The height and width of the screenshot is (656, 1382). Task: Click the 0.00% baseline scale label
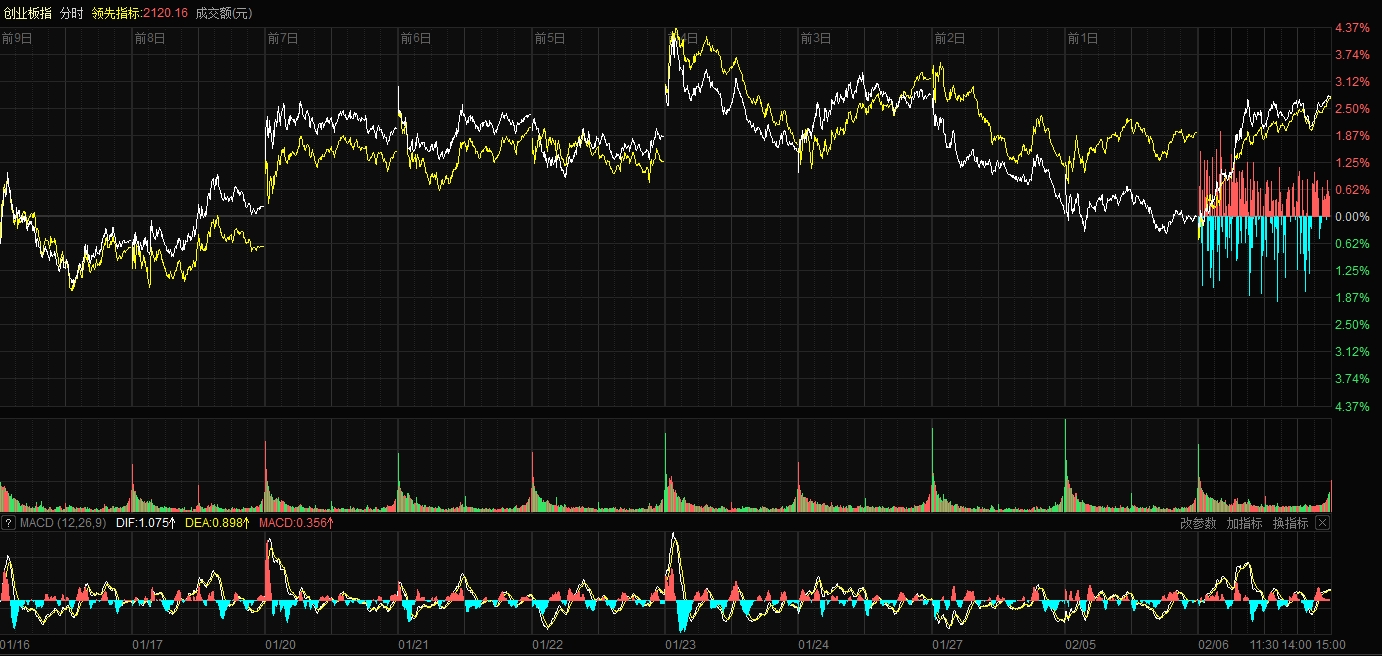[x=1351, y=216]
